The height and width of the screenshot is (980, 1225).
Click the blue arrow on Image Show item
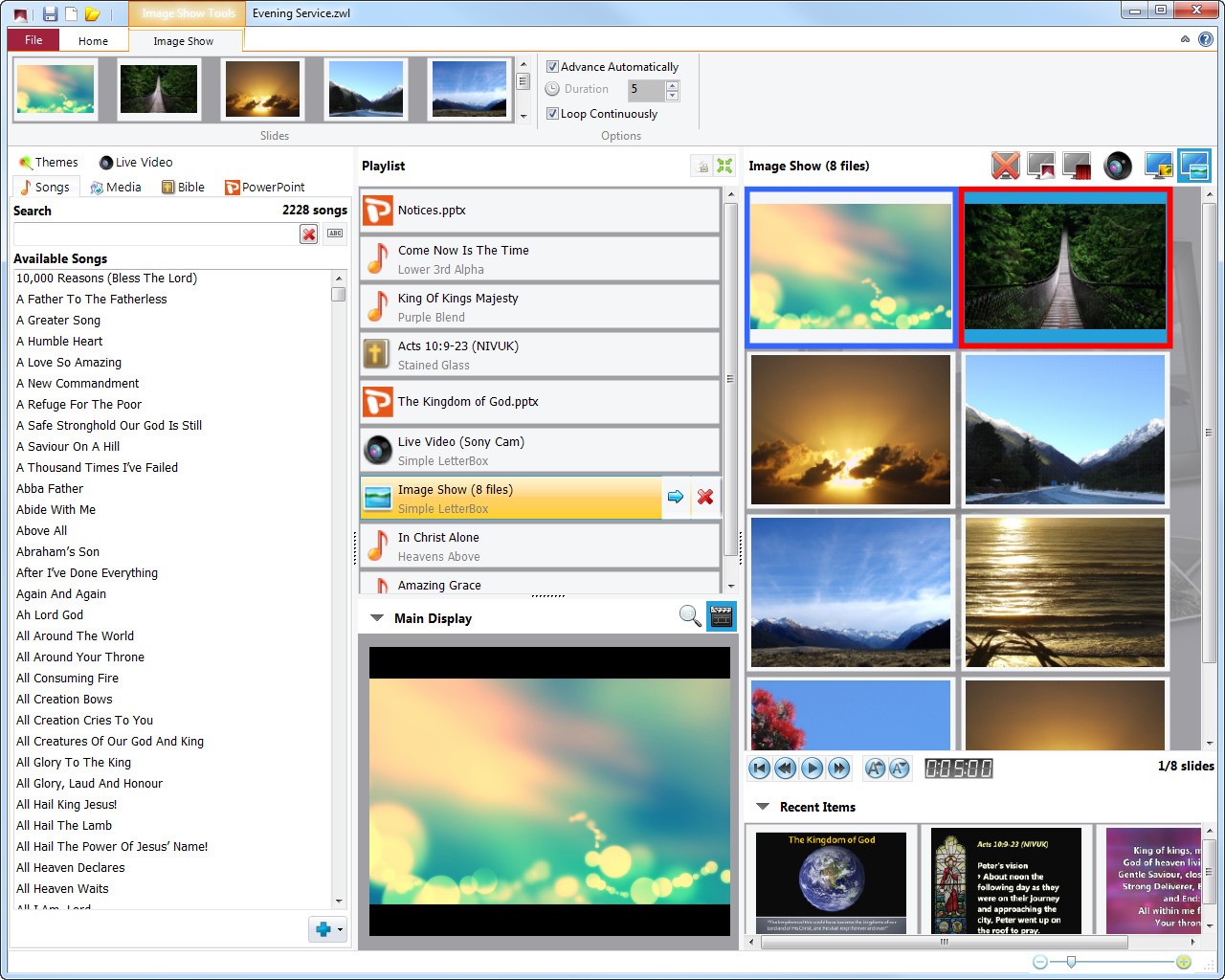coord(676,497)
